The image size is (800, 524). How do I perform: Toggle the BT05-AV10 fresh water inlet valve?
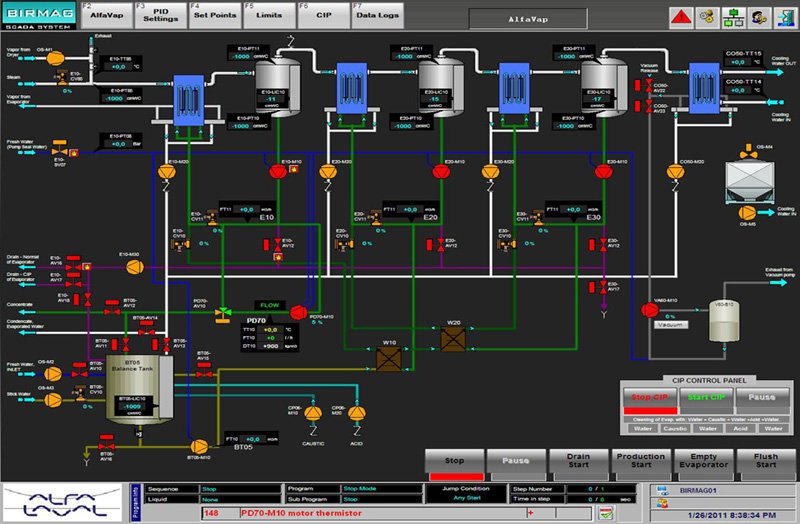point(79,370)
